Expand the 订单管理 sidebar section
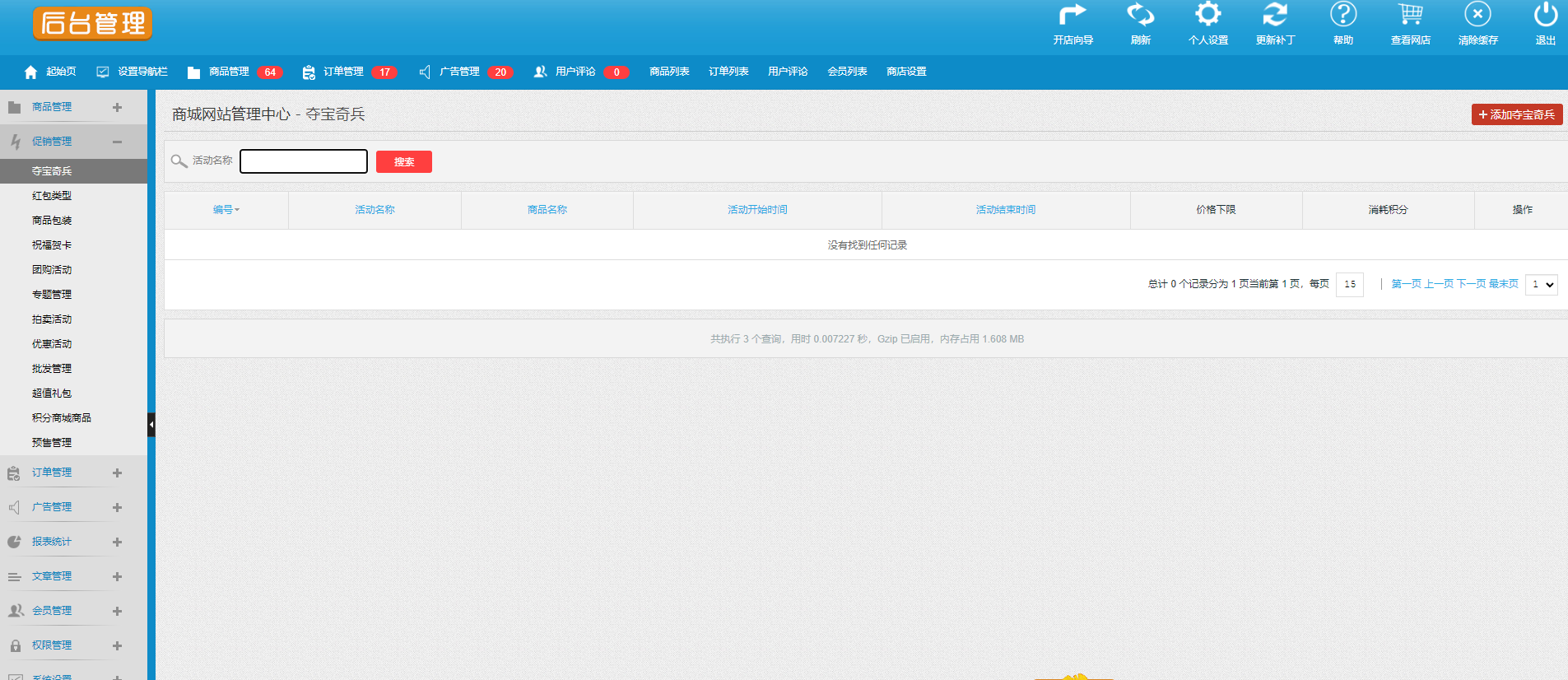1568x680 pixels. point(118,473)
